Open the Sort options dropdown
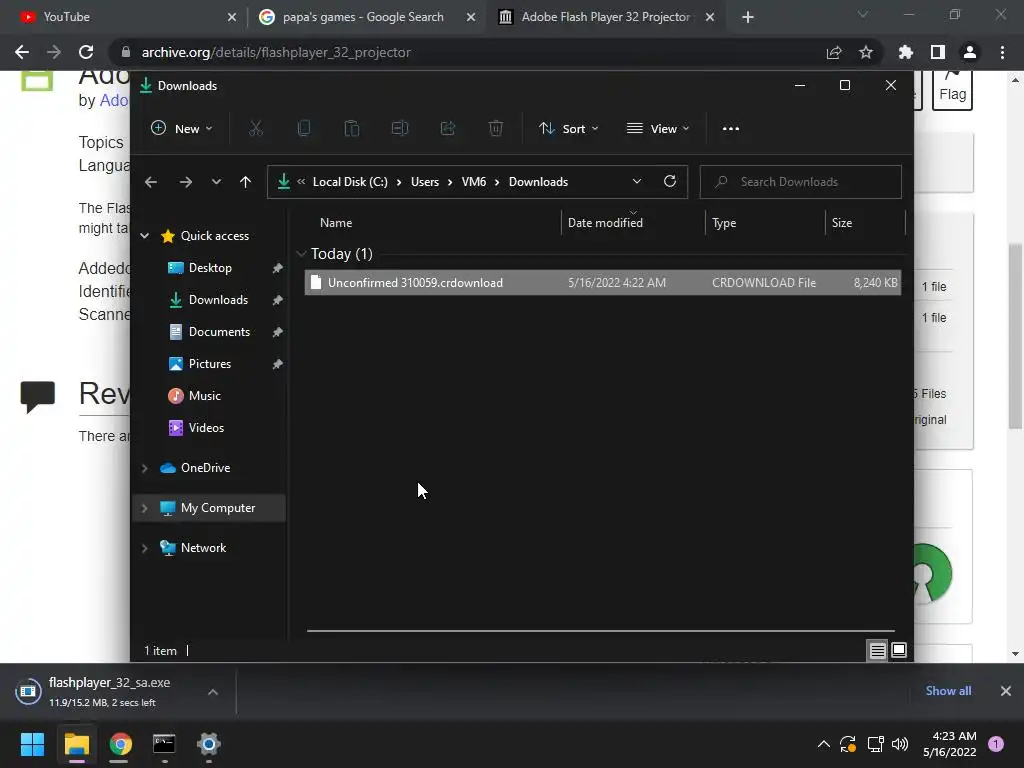1024x768 pixels. 568,129
